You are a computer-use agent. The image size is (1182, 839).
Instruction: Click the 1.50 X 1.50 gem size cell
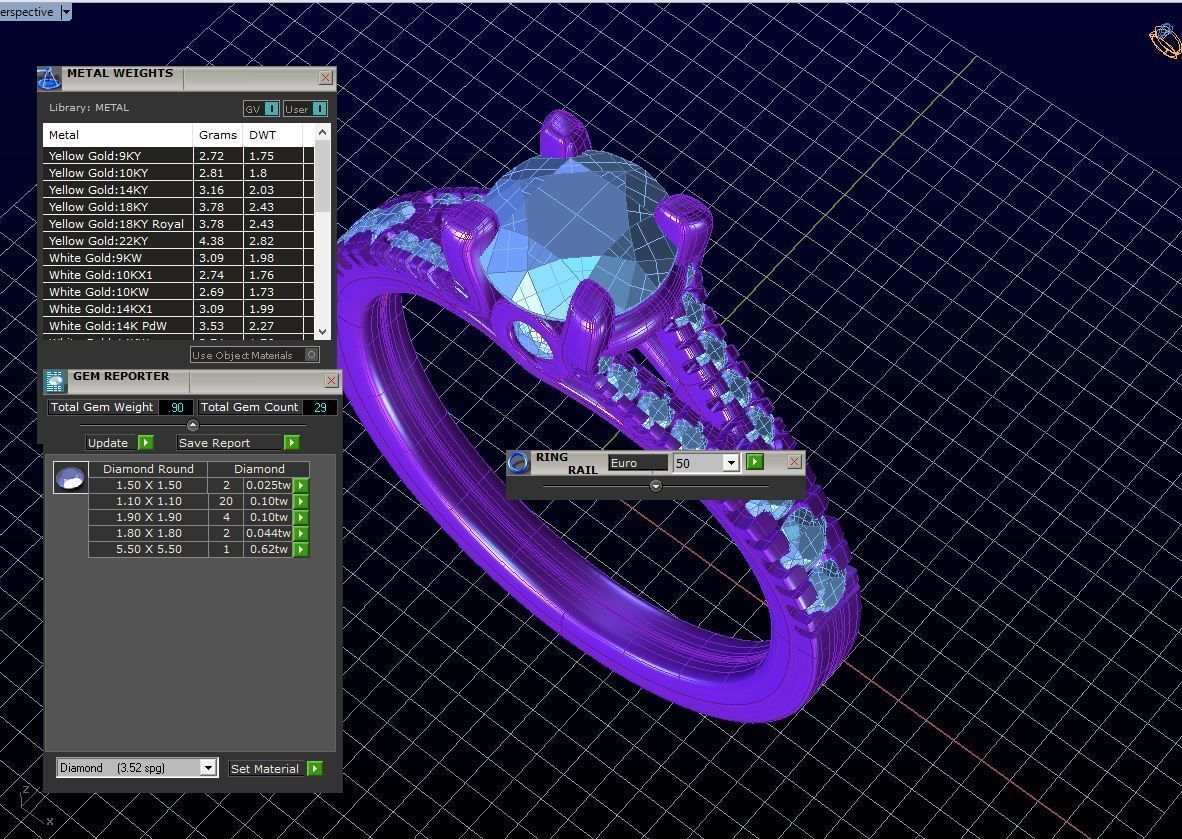click(149, 485)
